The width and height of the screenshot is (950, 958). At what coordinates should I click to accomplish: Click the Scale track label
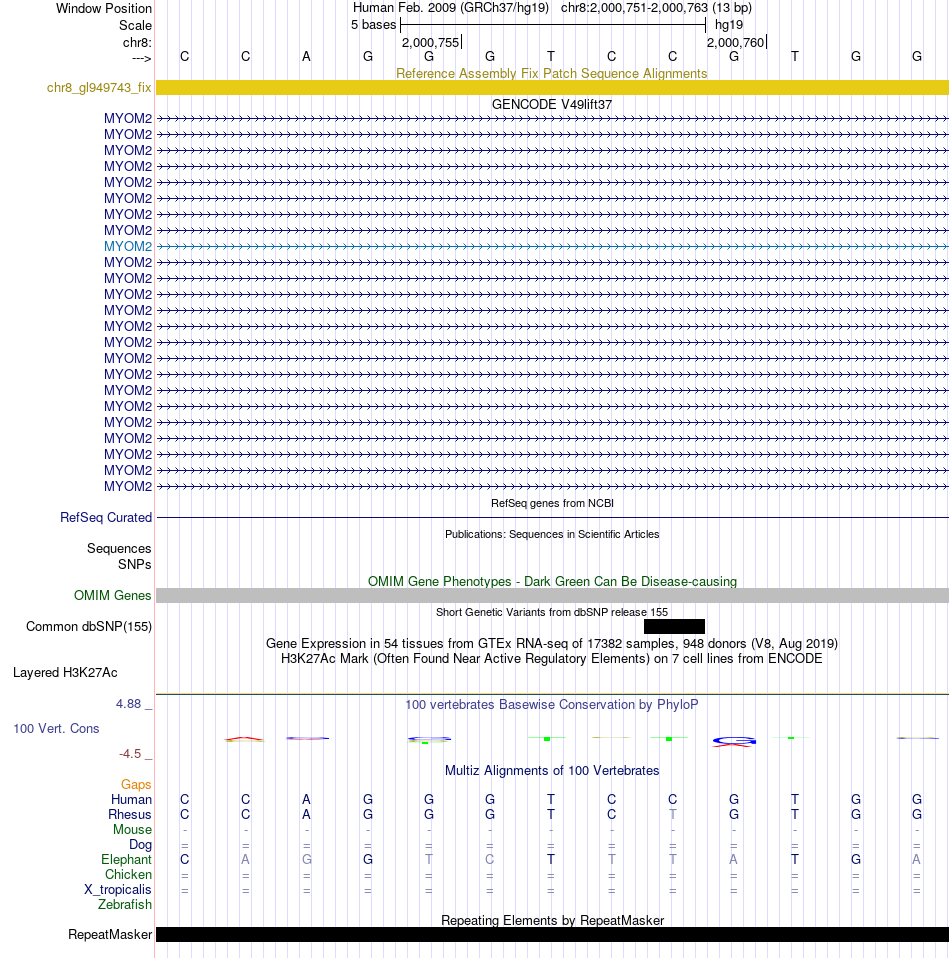(135, 26)
